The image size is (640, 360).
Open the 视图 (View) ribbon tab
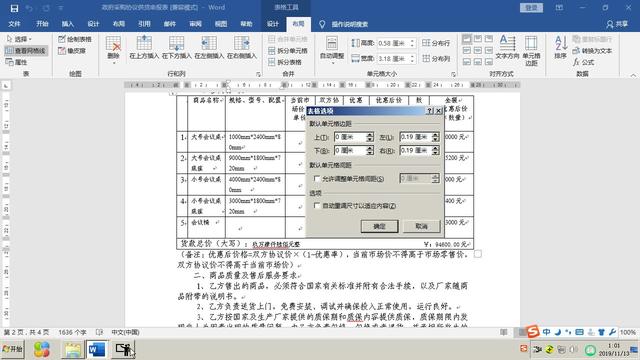220,24
